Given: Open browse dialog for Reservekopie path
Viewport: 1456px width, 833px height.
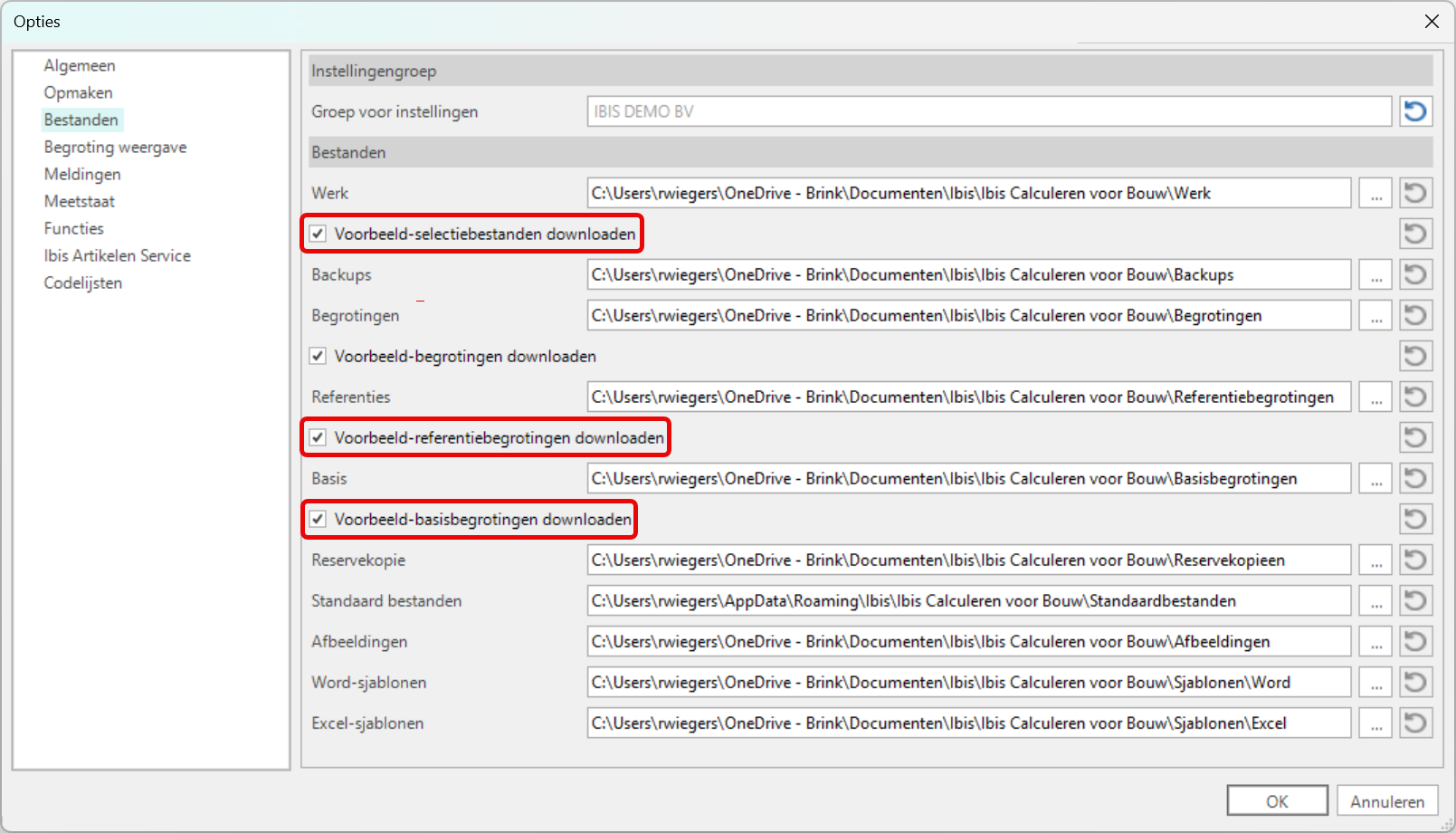Looking at the screenshot, I should 1375,560.
